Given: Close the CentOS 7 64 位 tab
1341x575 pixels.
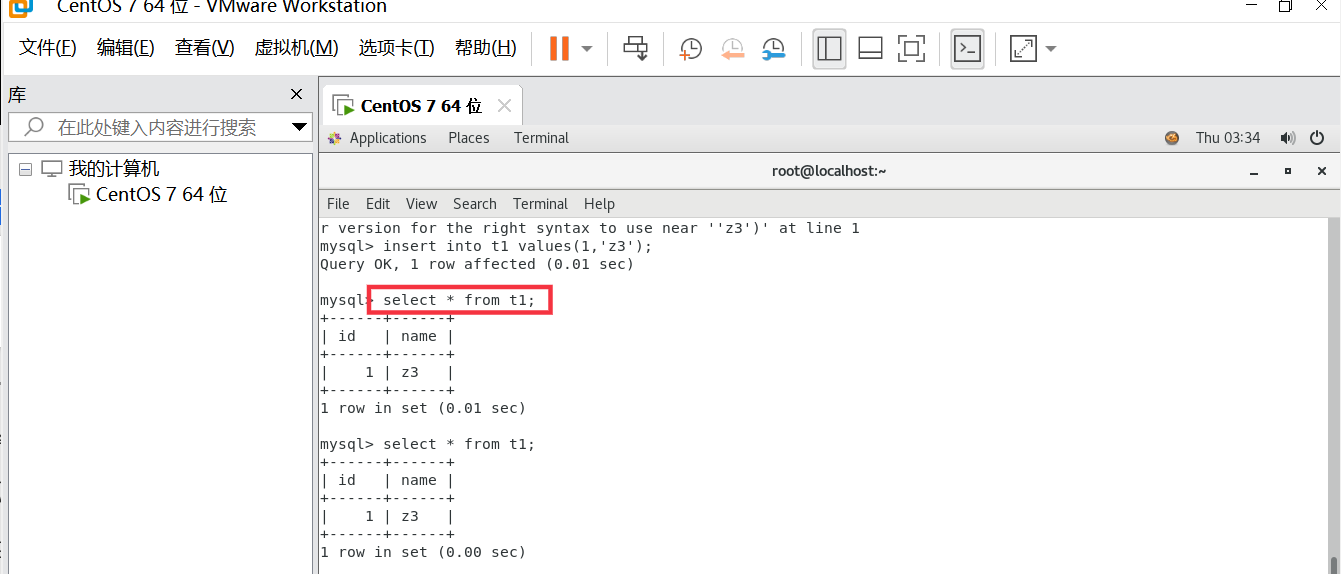Looking at the screenshot, I should (x=504, y=106).
